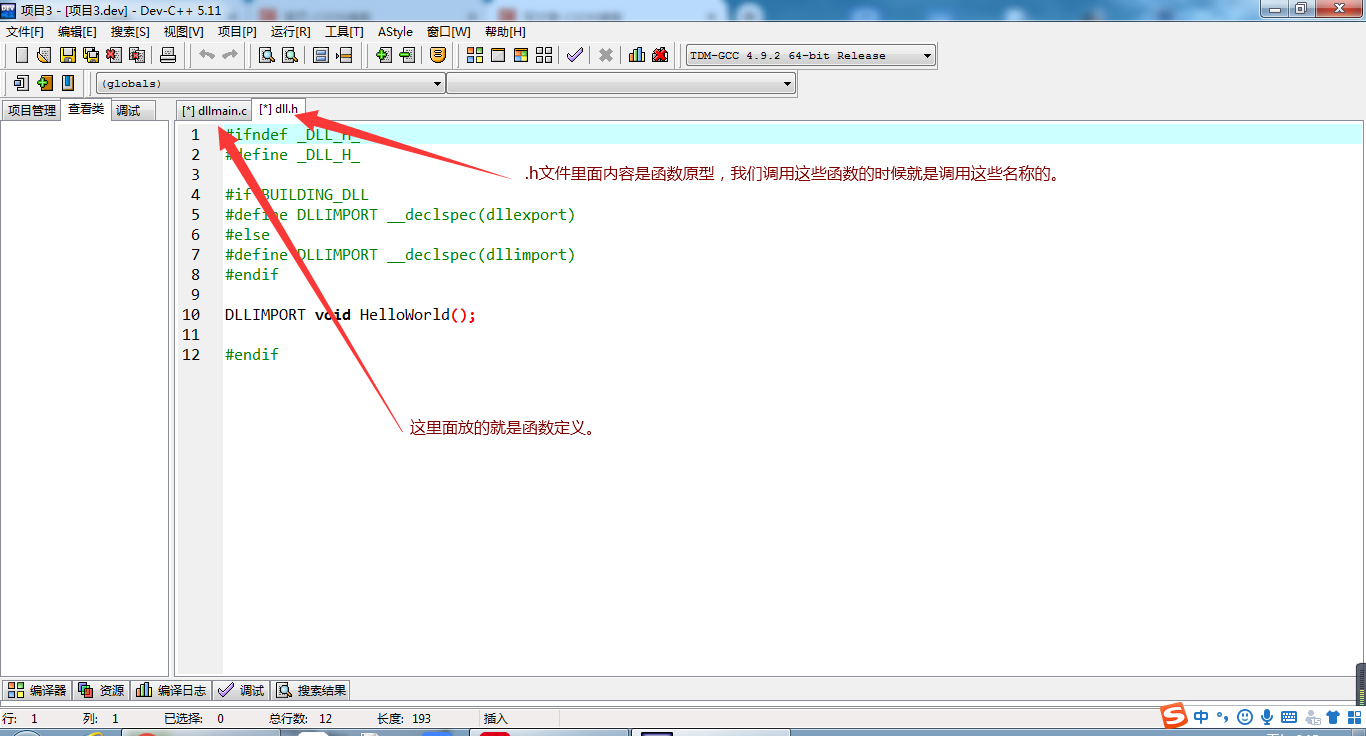Viewport: 1366px width, 736px height.
Task: Toggle bookmark using second-row green plus icon
Action: (44, 83)
